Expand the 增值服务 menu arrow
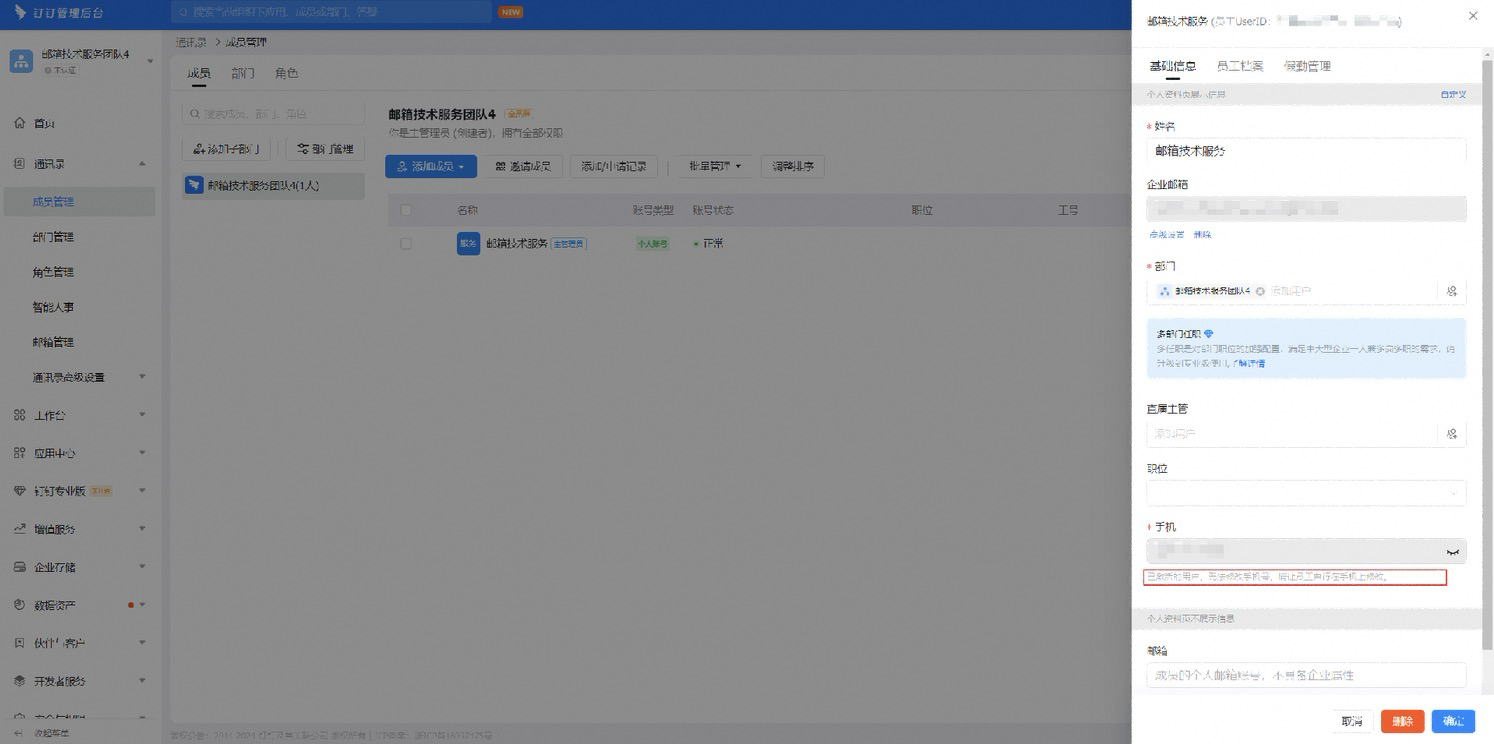Image resolution: width=1494 pixels, height=744 pixels. tap(142, 529)
